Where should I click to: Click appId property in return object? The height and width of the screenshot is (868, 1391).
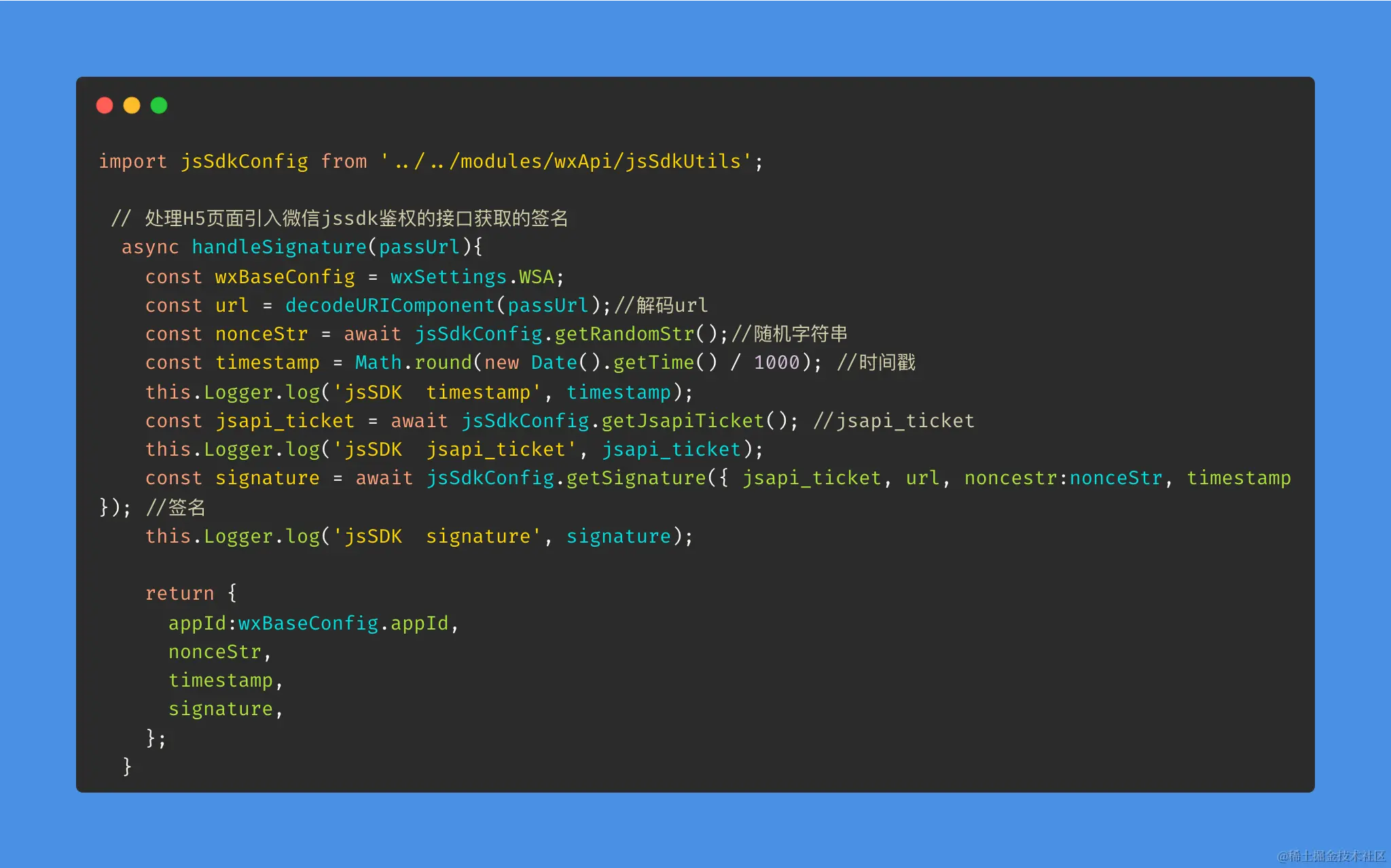point(197,623)
